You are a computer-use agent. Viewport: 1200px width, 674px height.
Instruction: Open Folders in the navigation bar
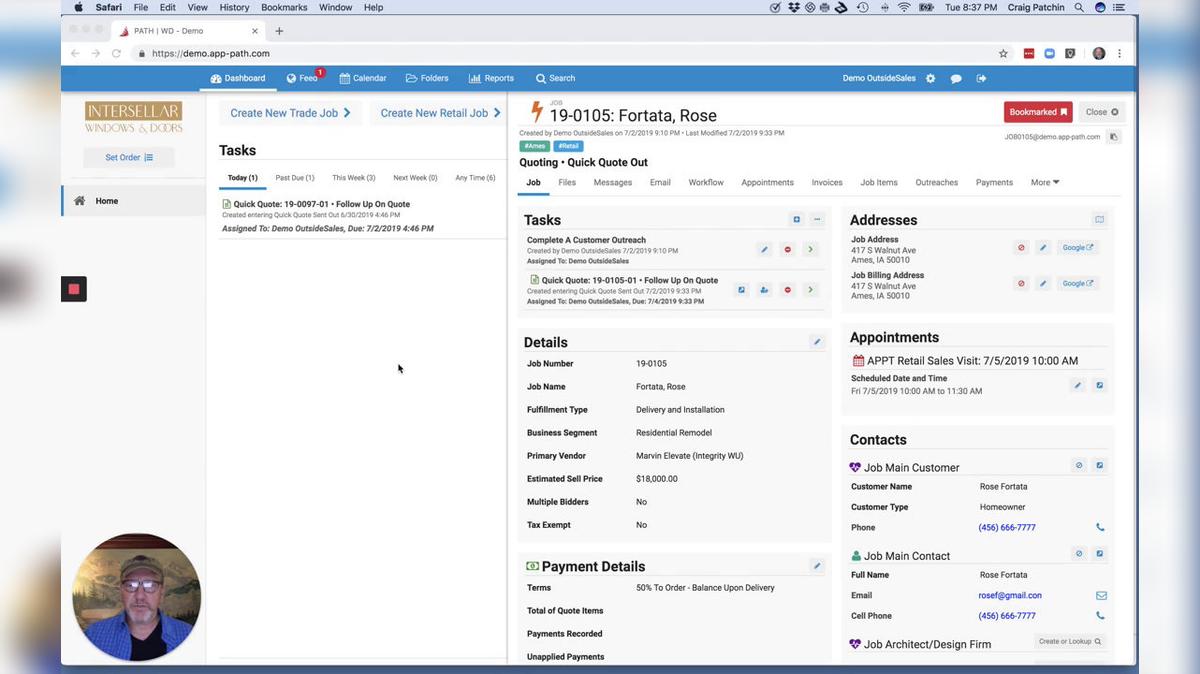pyautogui.click(x=427, y=78)
